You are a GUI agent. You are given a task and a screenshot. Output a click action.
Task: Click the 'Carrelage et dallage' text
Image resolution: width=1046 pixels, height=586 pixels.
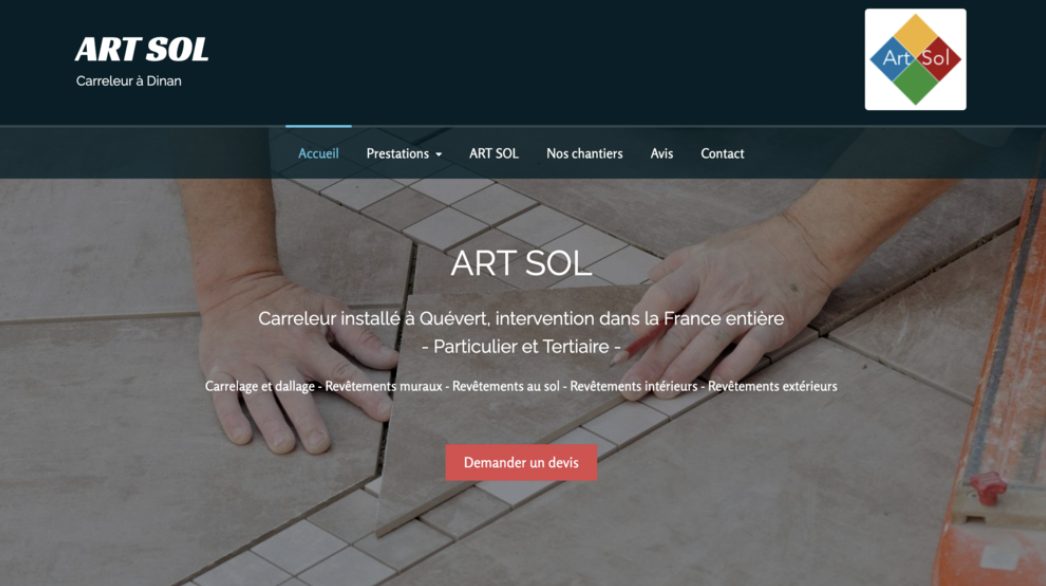pos(259,386)
